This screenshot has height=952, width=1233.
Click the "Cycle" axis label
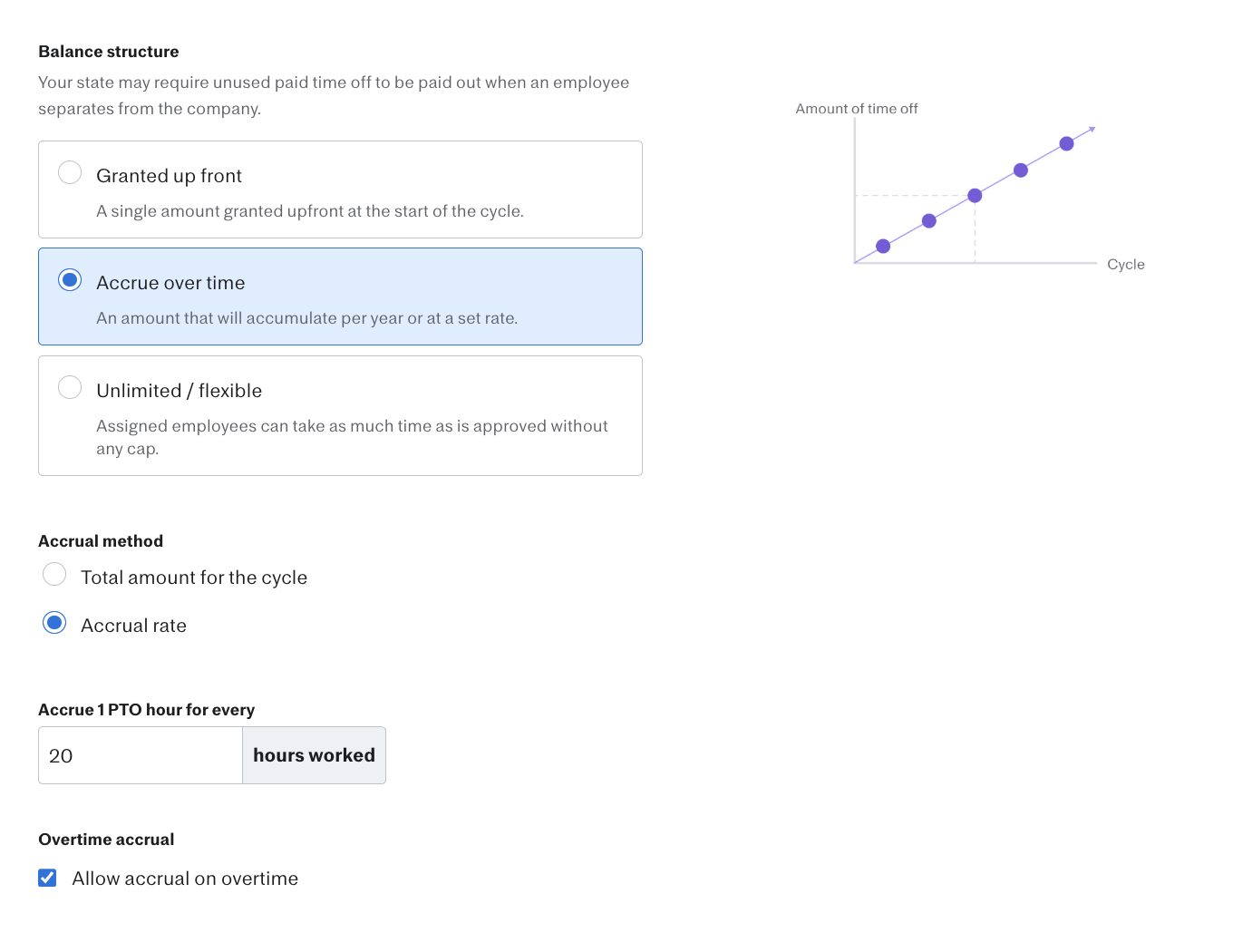(x=1126, y=265)
